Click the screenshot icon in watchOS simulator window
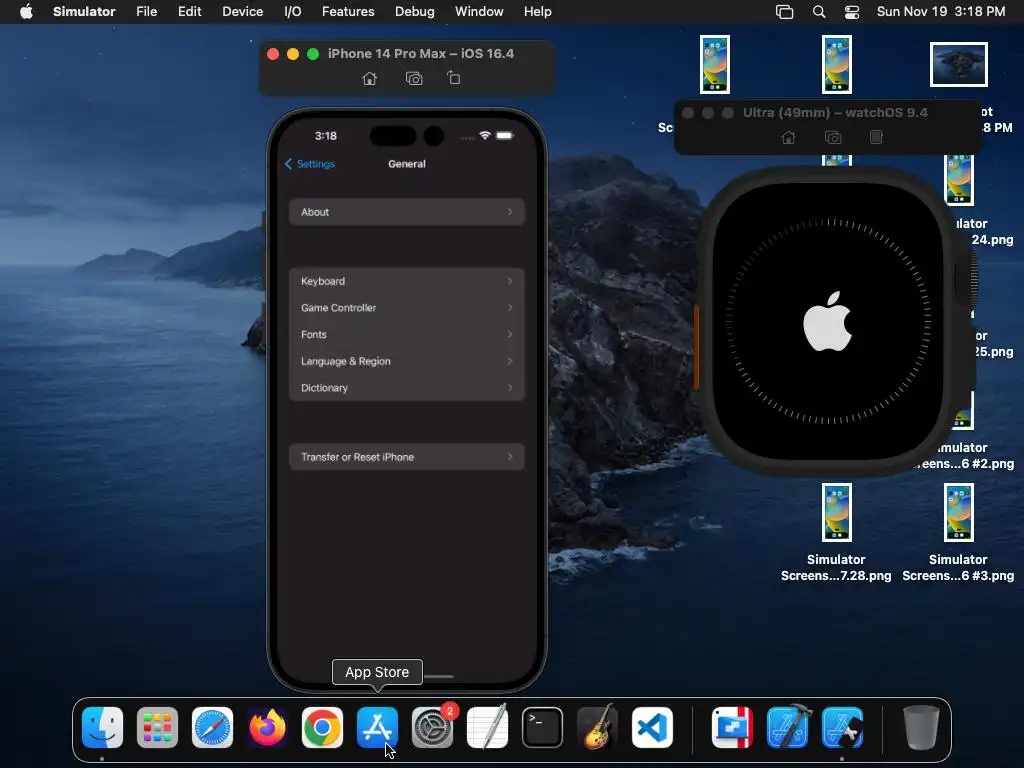1024x768 pixels. point(833,137)
